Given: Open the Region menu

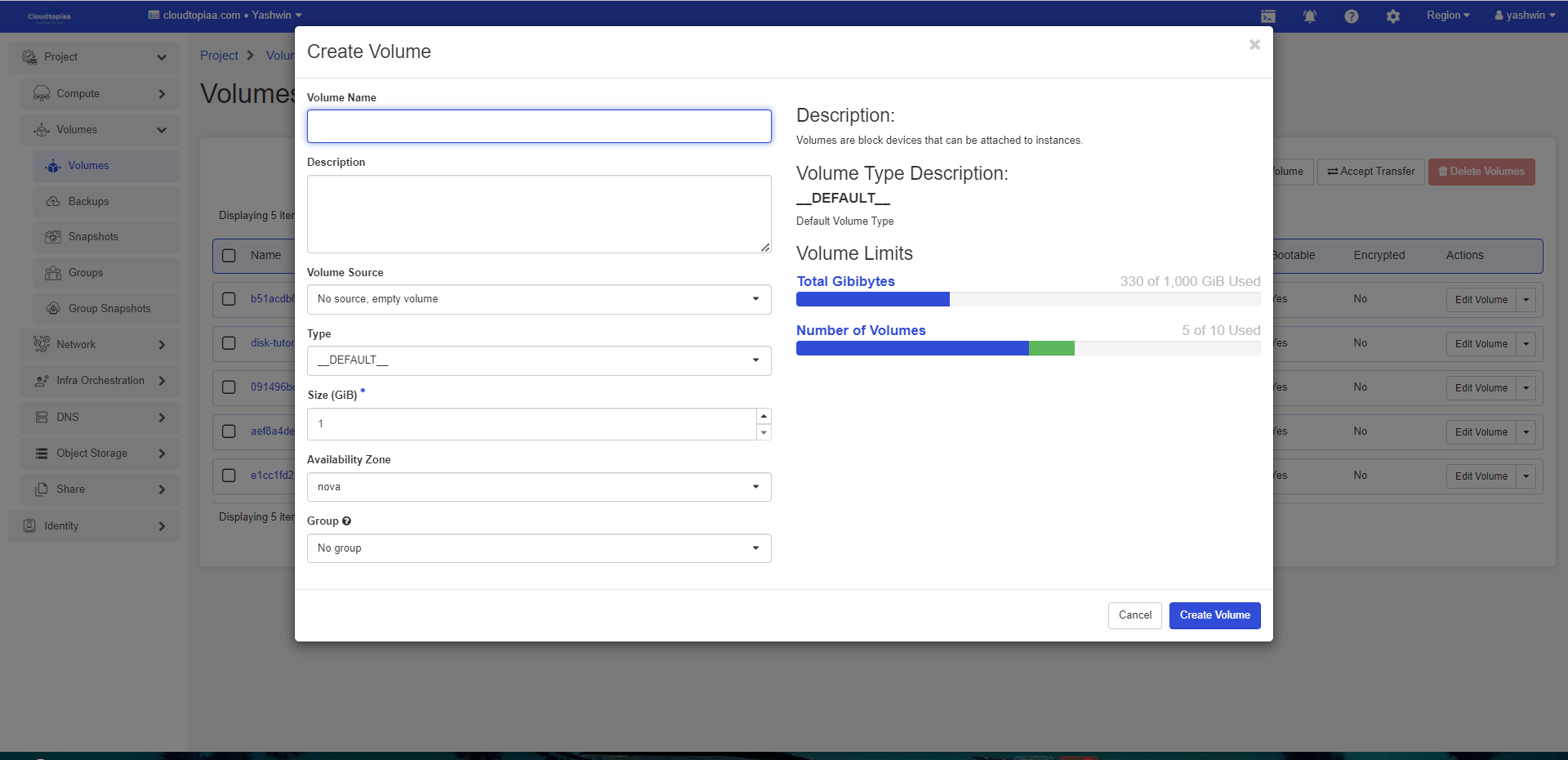Looking at the screenshot, I should [1447, 16].
